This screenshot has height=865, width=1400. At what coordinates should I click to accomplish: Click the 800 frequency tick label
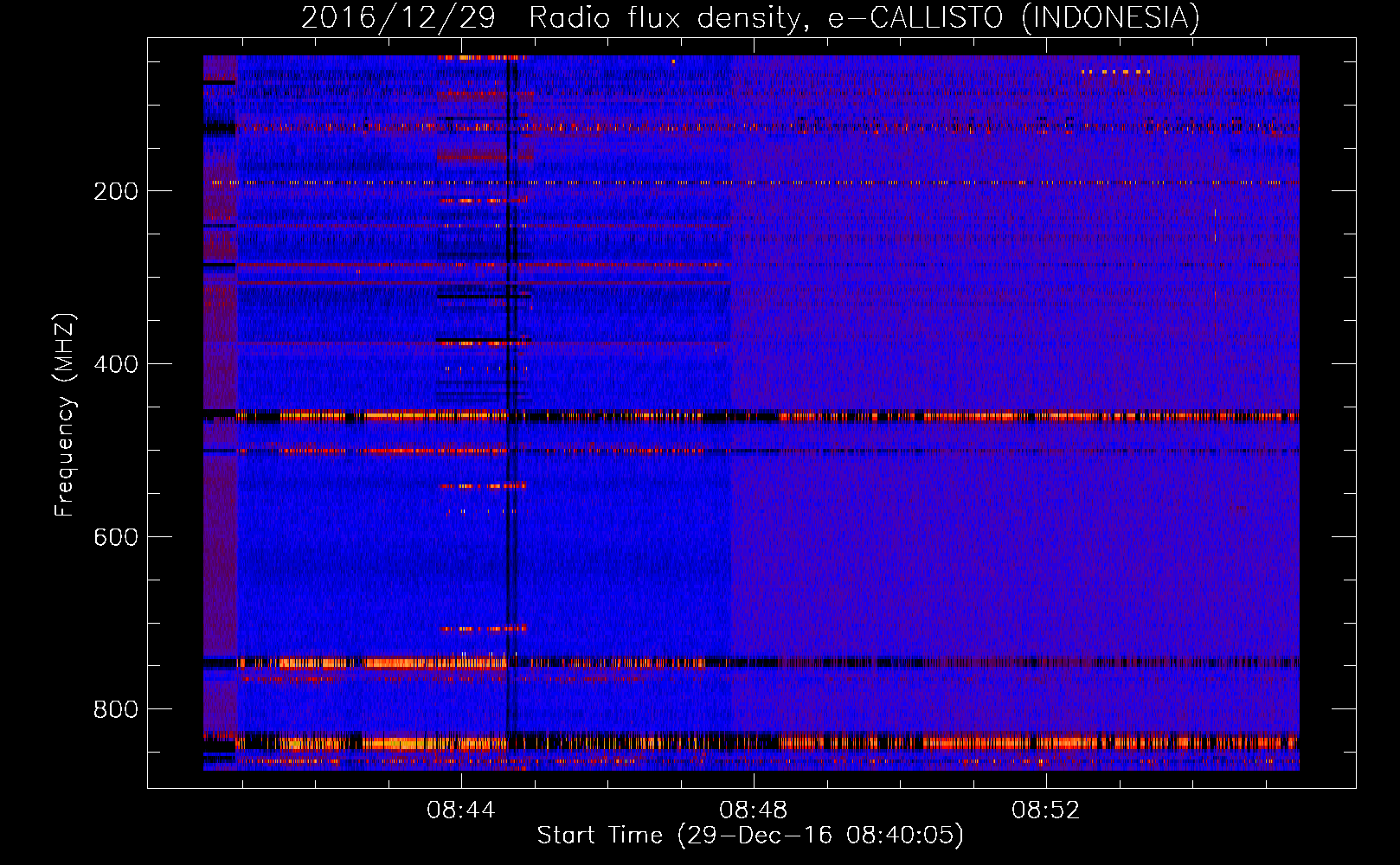tap(116, 709)
